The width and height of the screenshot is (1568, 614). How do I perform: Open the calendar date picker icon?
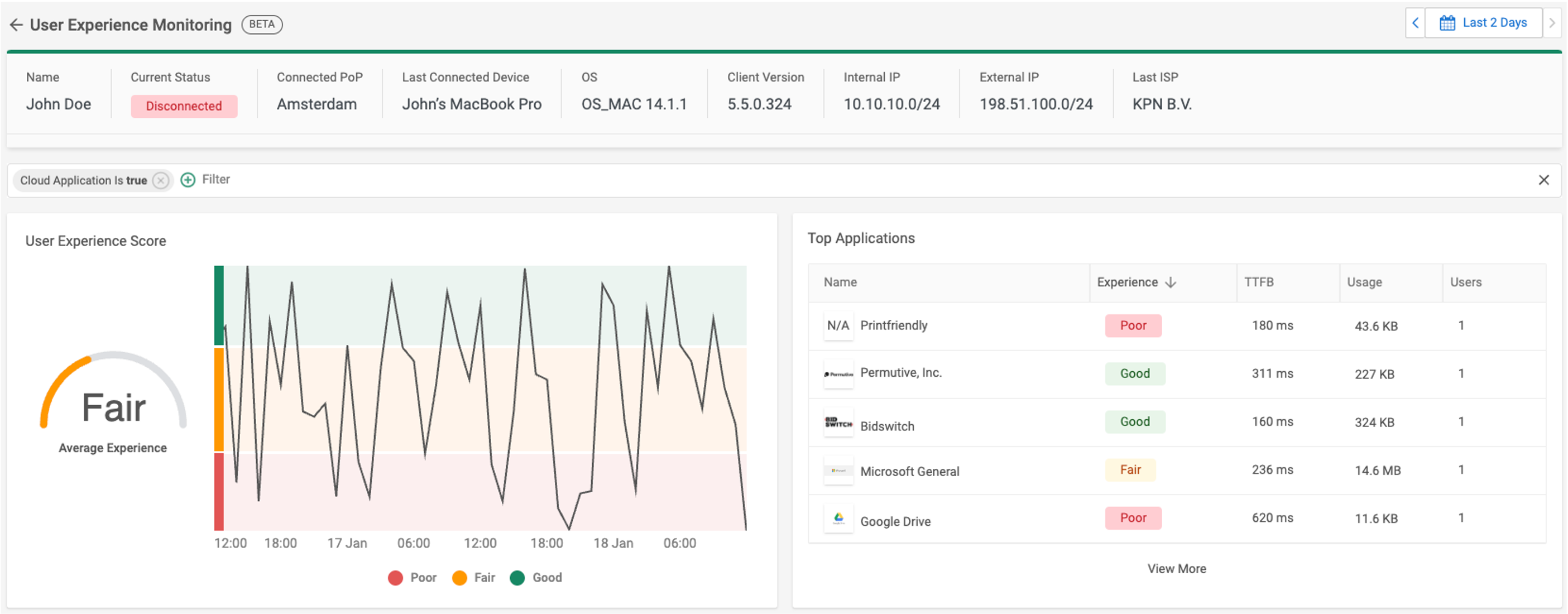(x=1447, y=22)
